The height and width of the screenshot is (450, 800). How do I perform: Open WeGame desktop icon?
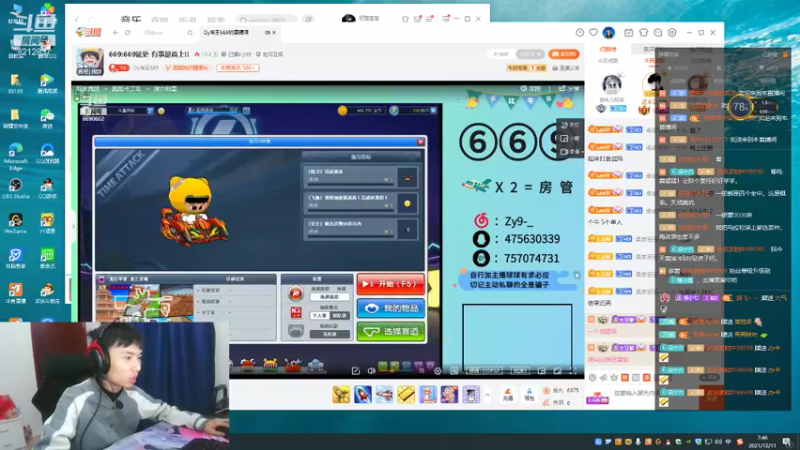point(15,223)
